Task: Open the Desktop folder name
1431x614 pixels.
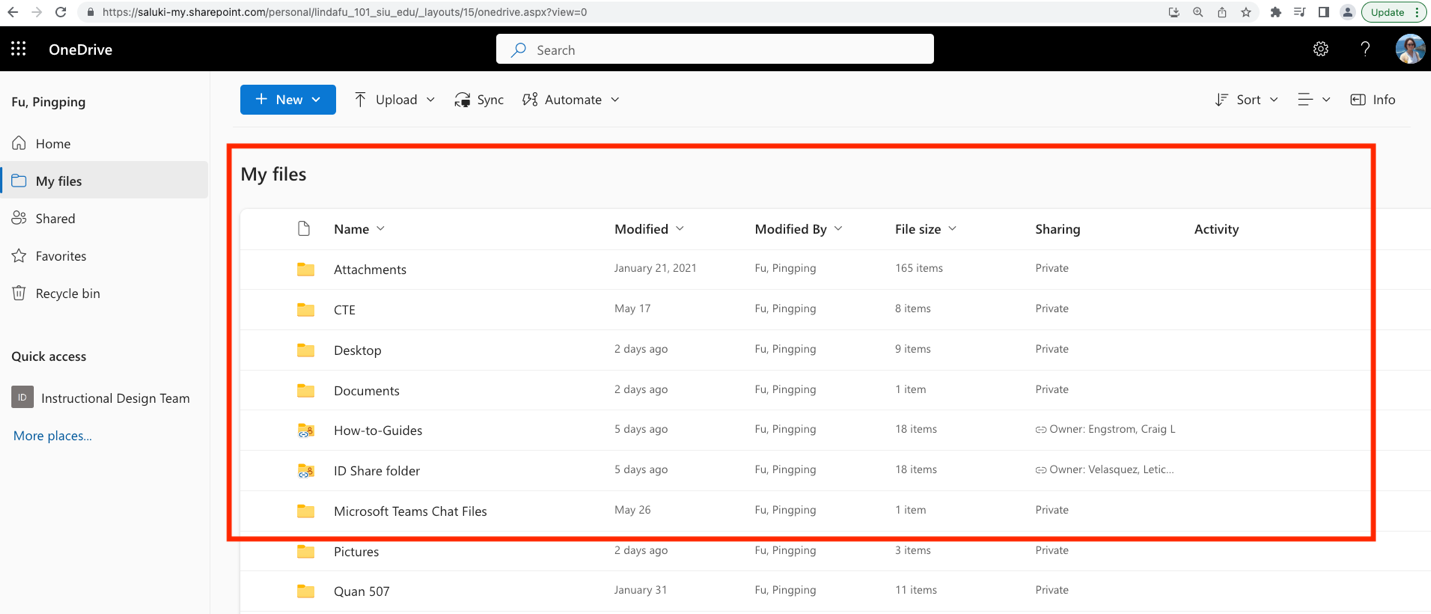Action: tap(357, 350)
